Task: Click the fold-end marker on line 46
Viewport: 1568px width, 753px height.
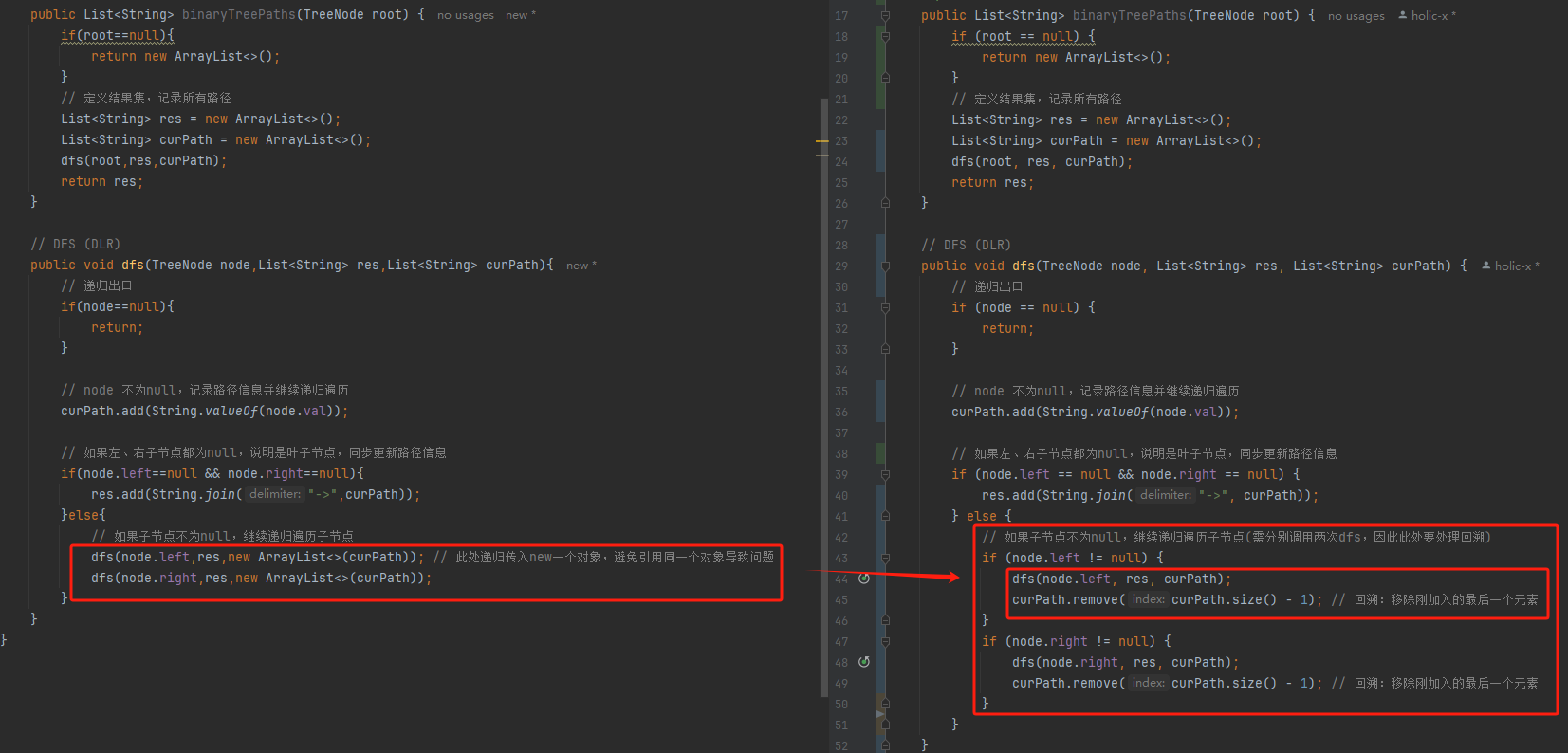Action: [885, 620]
